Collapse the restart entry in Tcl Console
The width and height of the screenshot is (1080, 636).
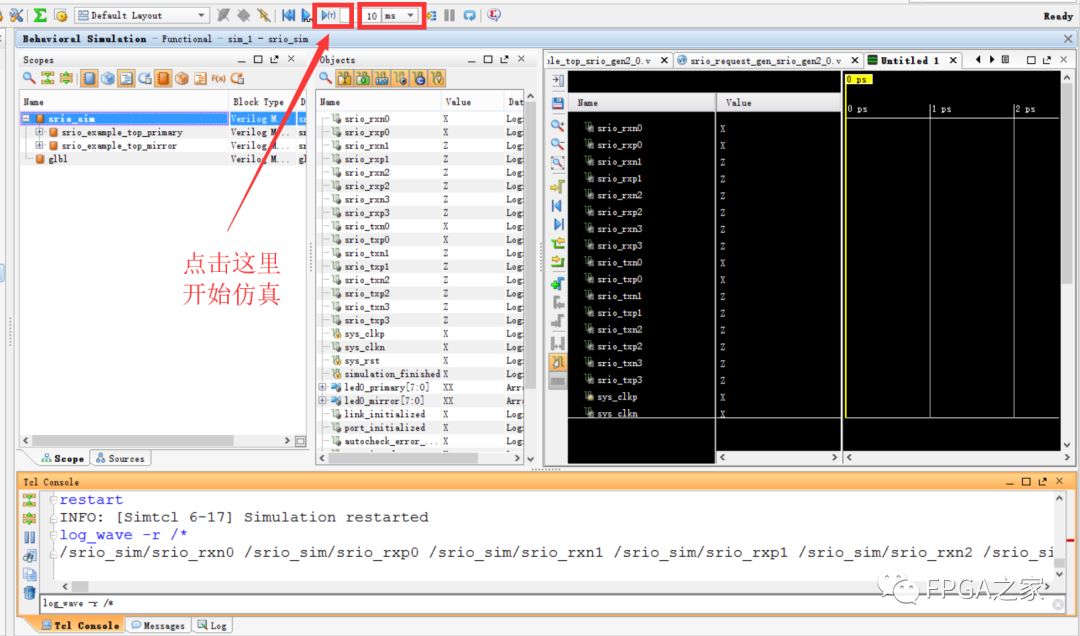53,500
